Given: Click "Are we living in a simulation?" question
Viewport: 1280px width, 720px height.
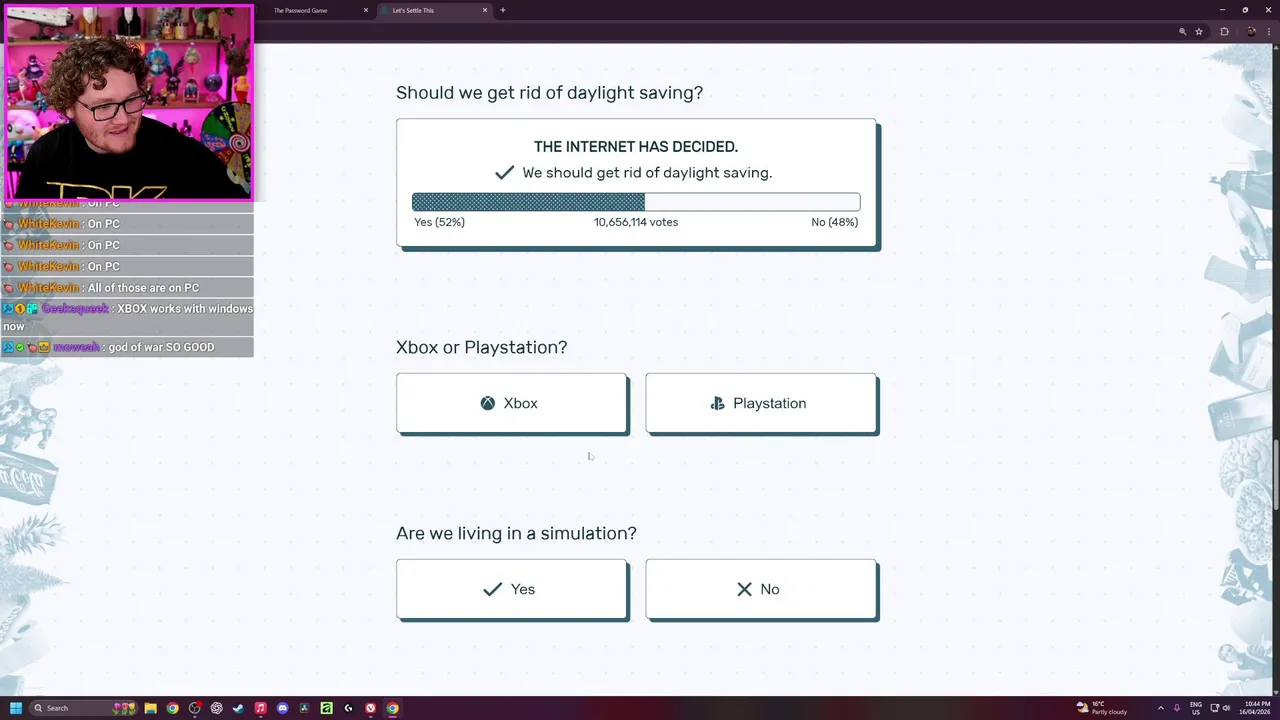Looking at the screenshot, I should coord(516,533).
